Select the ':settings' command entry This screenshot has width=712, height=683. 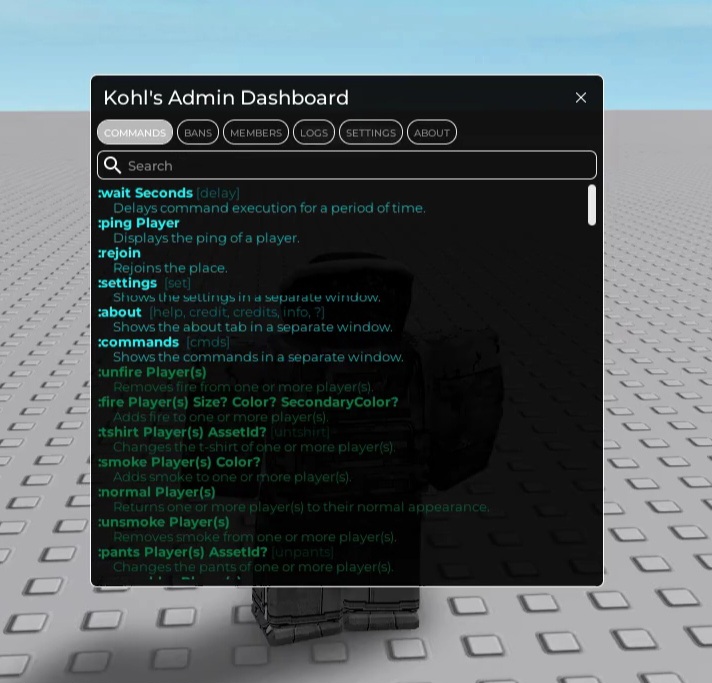tap(128, 283)
